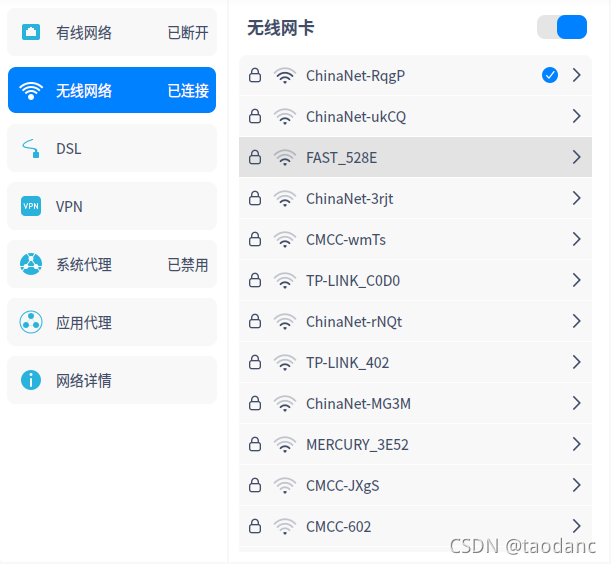Click the lock icon for ChinaNet-MG3M
This screenshot has width=611, height=564.
(255, 403)
